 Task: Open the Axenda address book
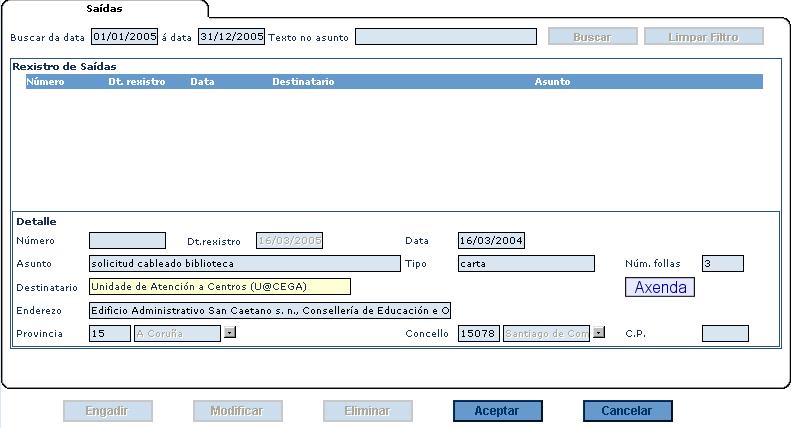tap(660, 287)
